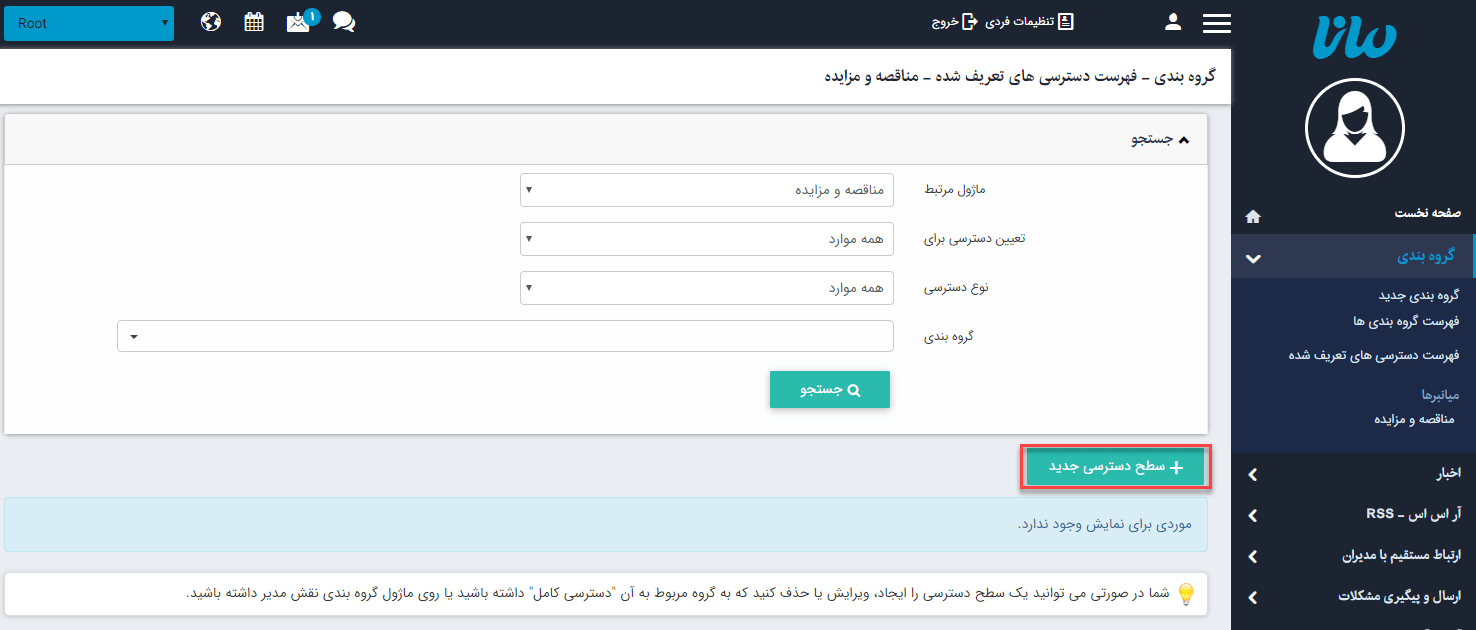Click the profile avatar picture

click(1355, 128)
